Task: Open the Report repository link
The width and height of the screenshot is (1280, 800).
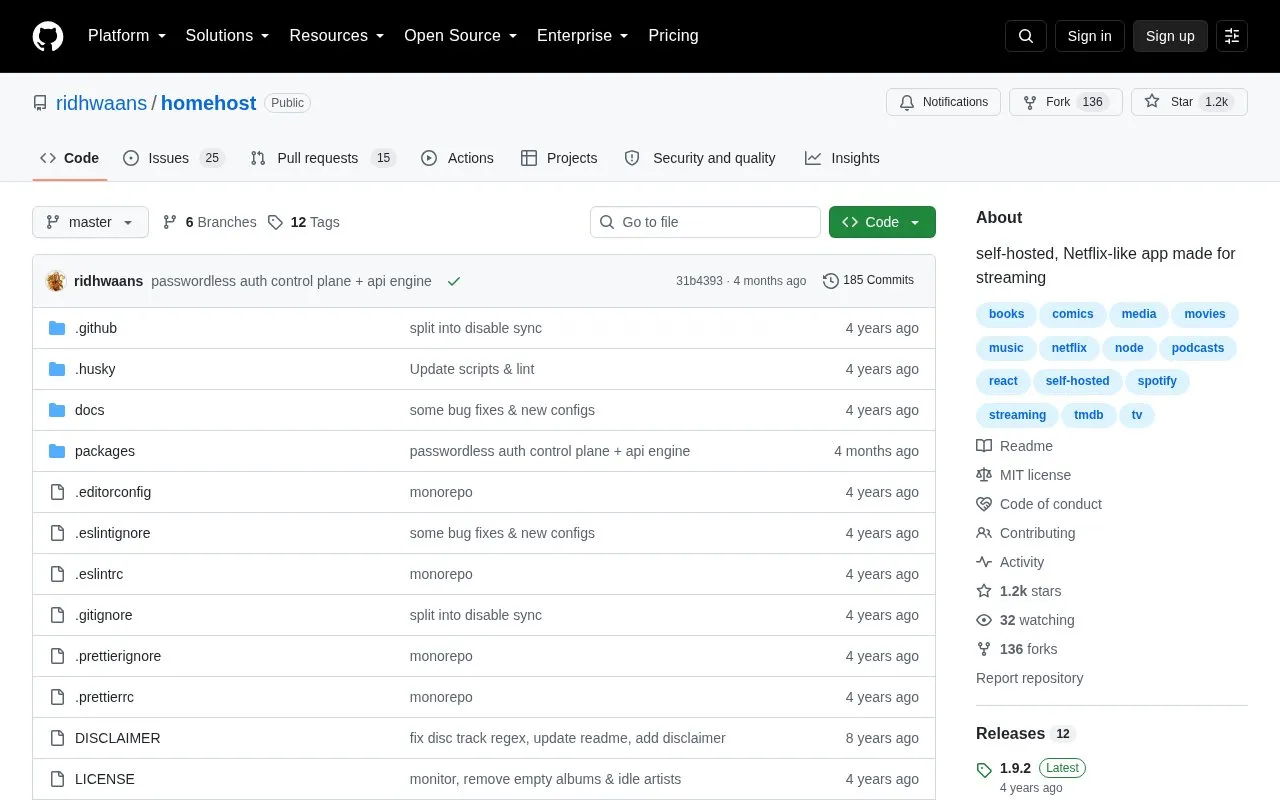Action: coord(1029,678)
